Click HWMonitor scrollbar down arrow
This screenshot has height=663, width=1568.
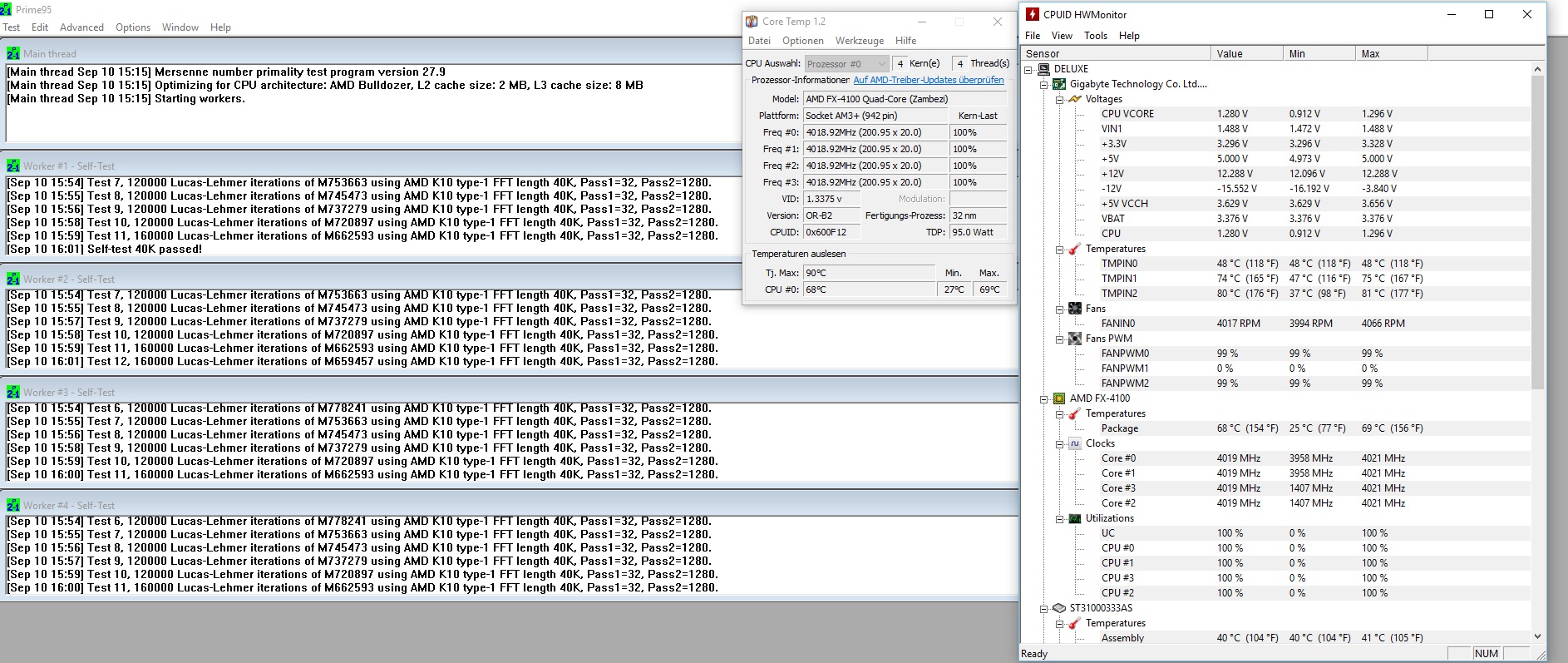1537,636
